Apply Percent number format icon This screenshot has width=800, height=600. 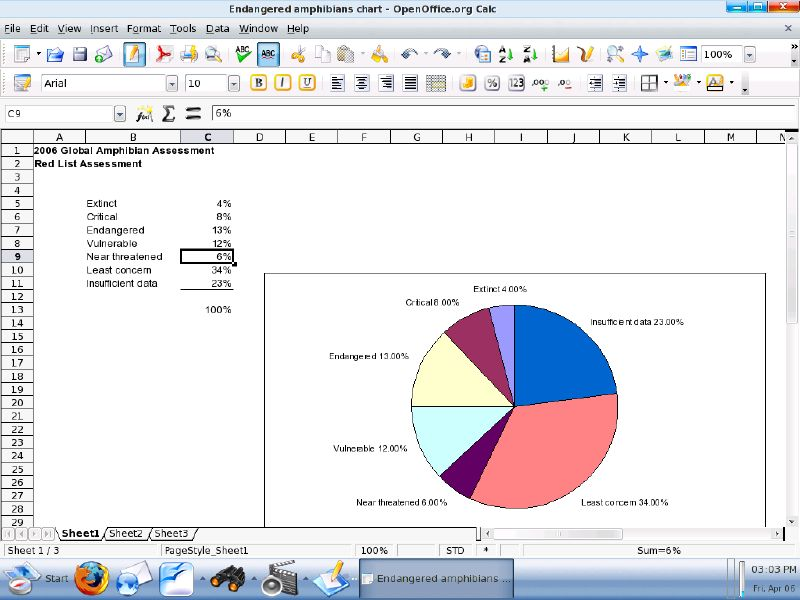(492, 83)
